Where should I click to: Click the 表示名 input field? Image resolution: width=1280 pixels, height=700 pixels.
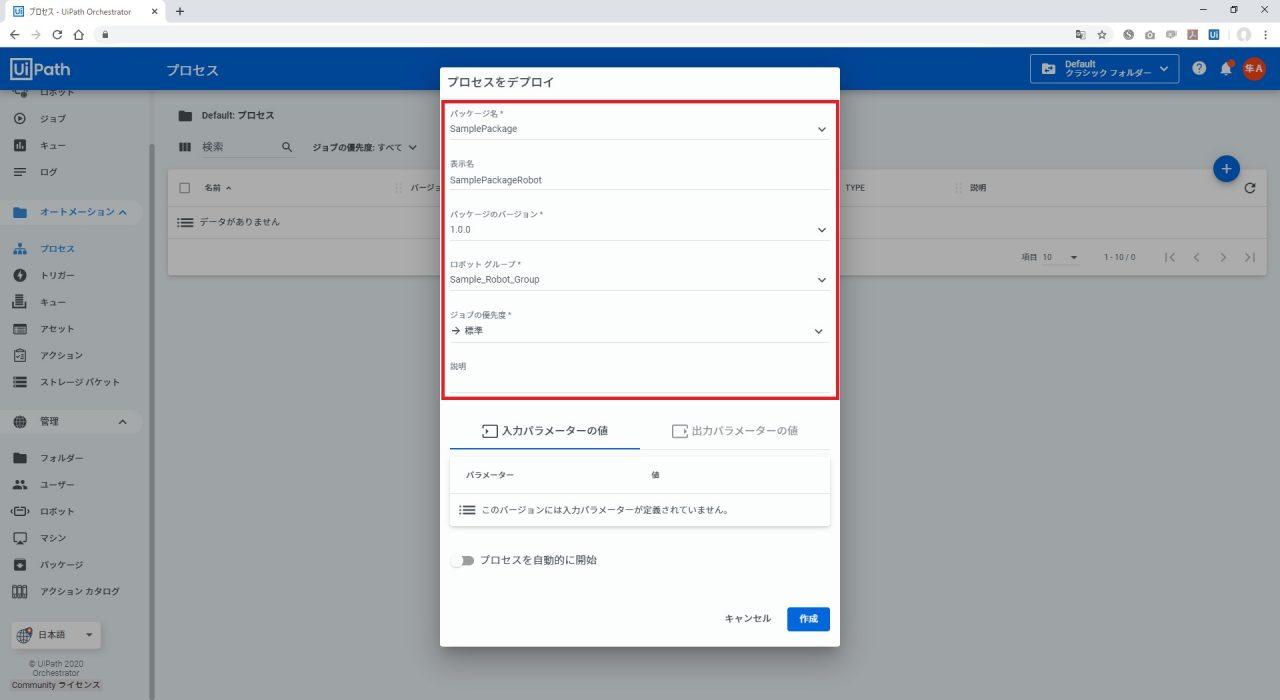point(638,180)
